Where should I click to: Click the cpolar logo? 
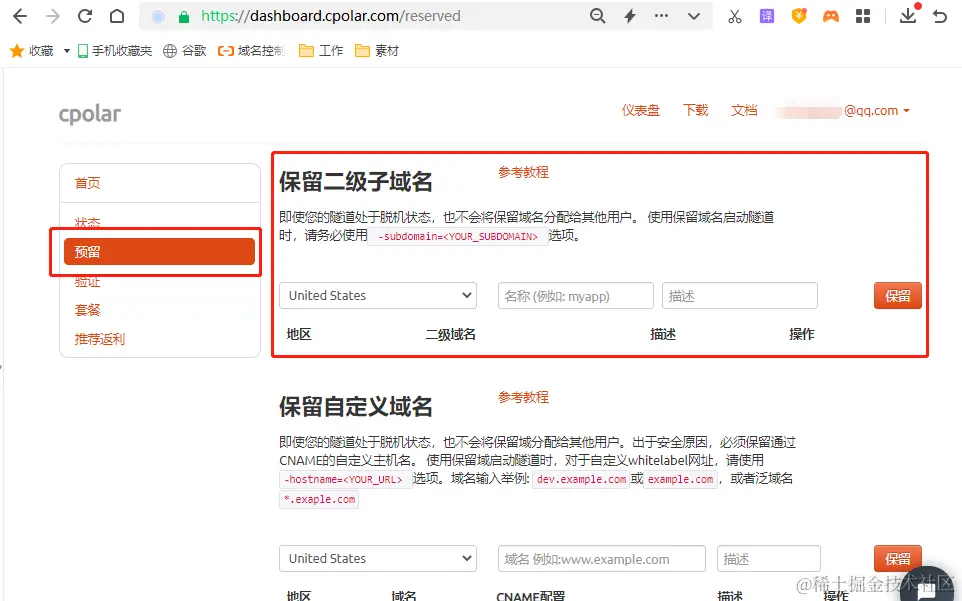(90, 113)
